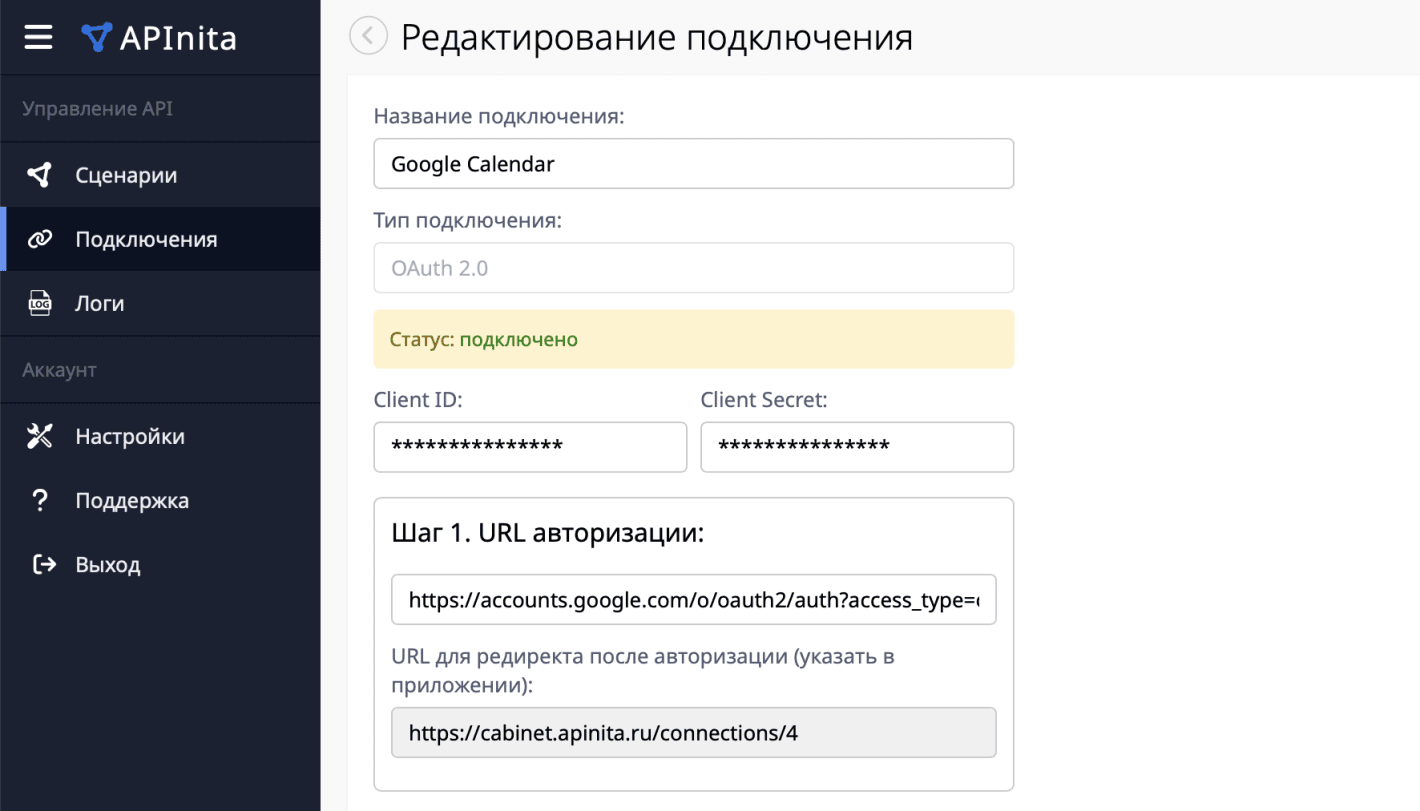Click the Google Calendar name field
The image size is (1420, 811).
click(x=693, y=163)
